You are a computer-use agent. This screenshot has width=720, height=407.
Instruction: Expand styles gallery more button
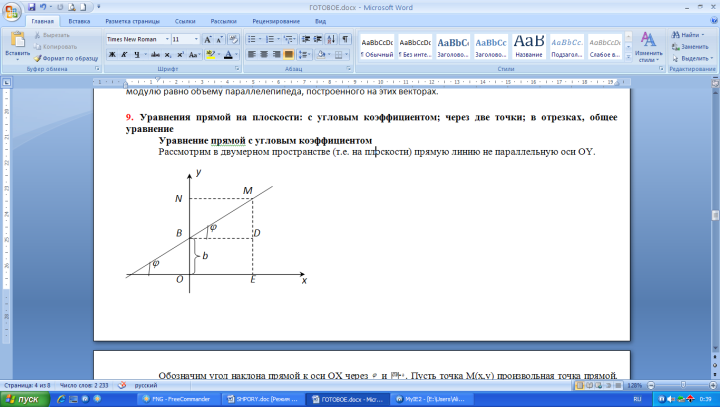click(x=629, y=57)
